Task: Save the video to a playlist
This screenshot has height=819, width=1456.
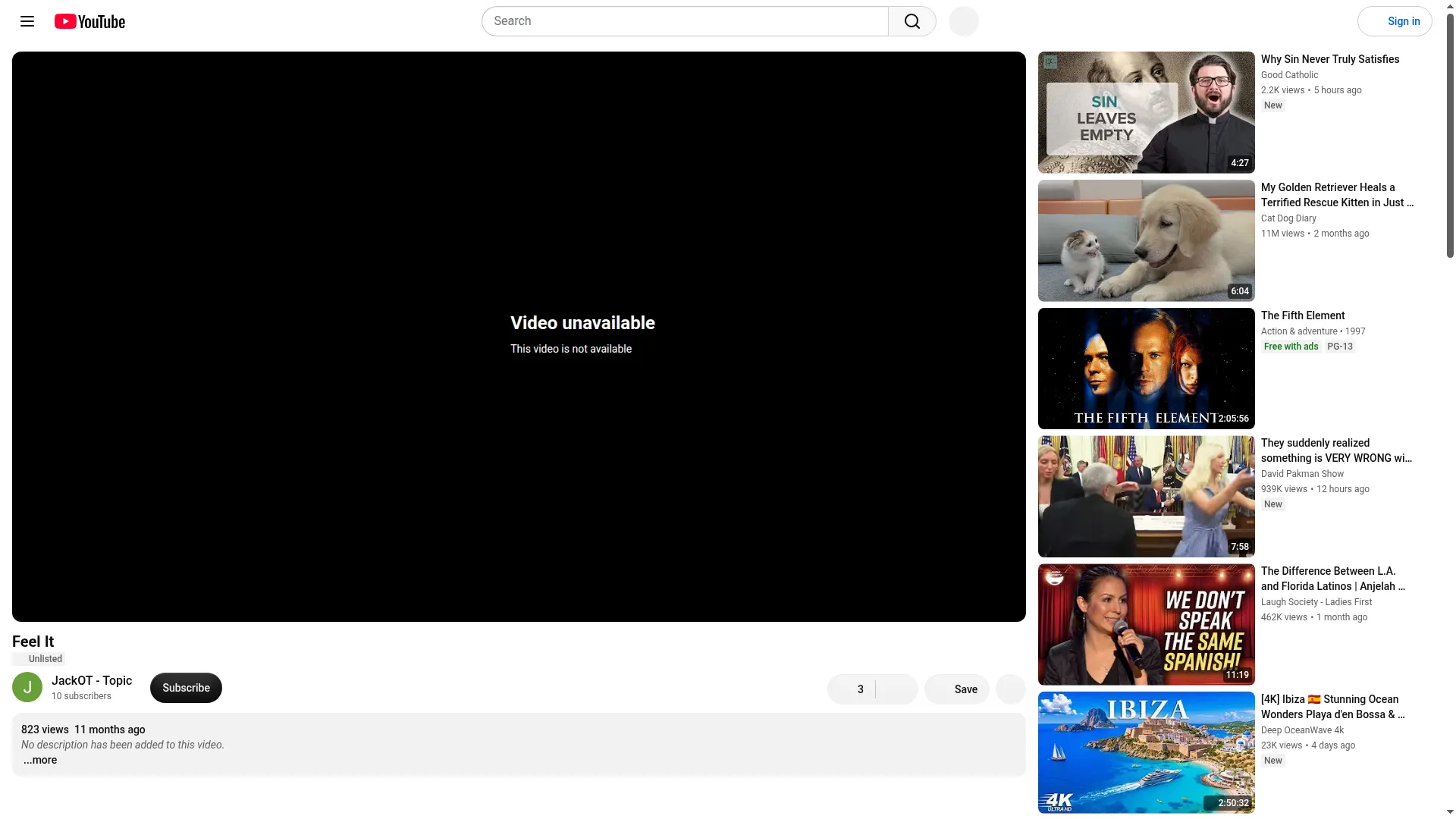Action: coord(957,689)
